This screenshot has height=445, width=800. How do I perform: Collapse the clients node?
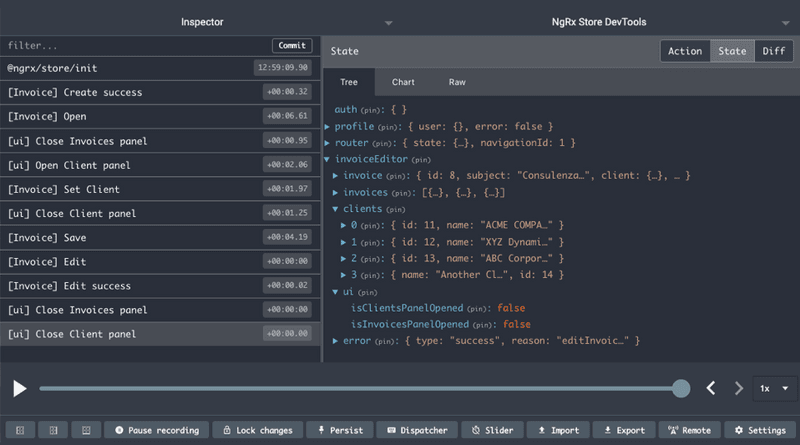335,209
